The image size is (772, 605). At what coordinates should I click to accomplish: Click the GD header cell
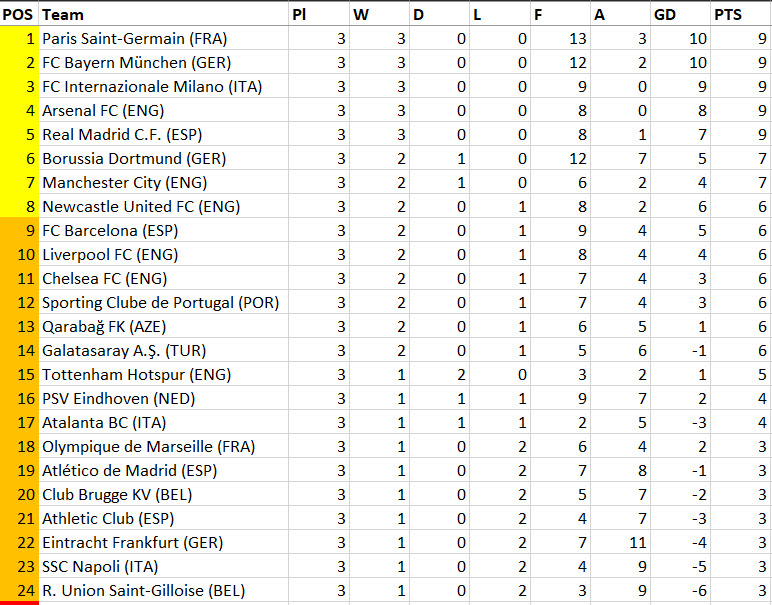[x=680, y=14]
